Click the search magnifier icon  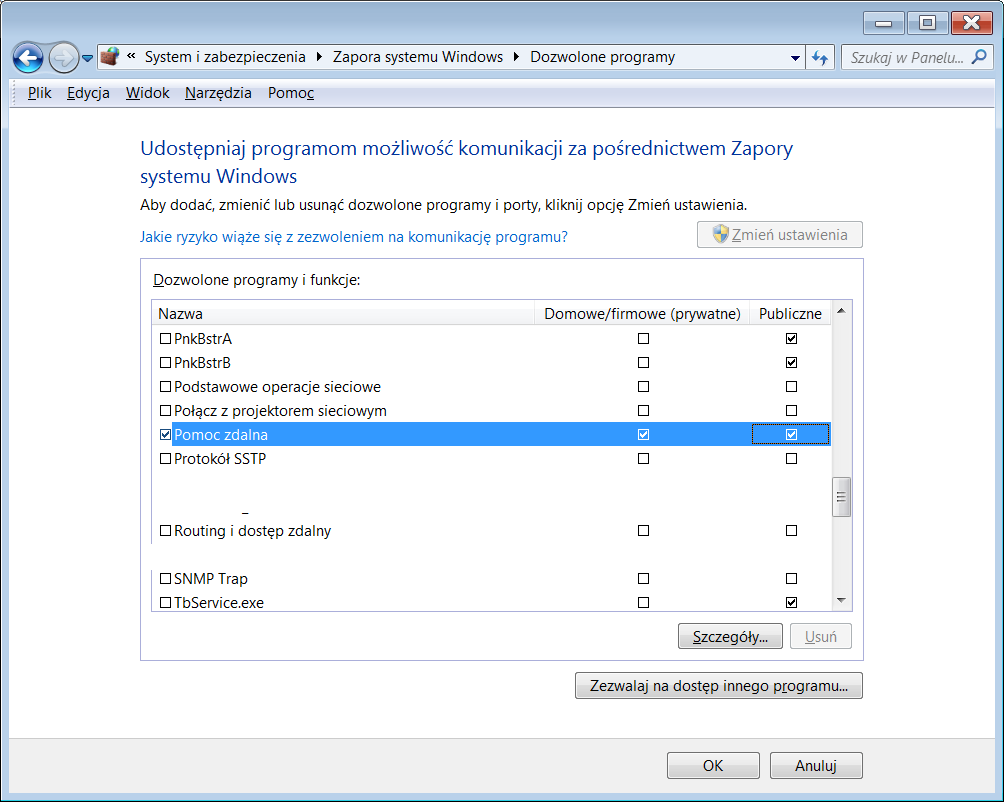[978, 57]
